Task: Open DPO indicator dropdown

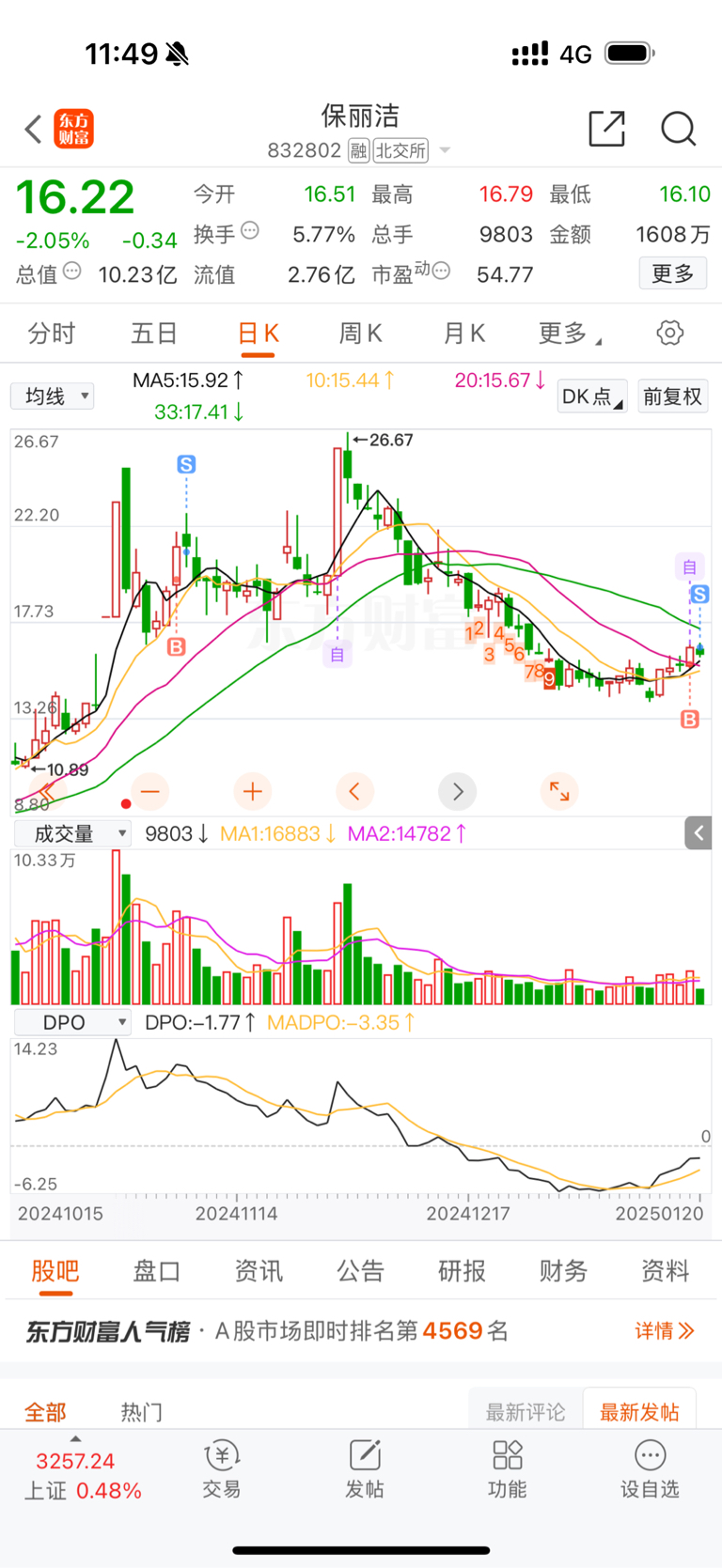Action: (71, 1022)
